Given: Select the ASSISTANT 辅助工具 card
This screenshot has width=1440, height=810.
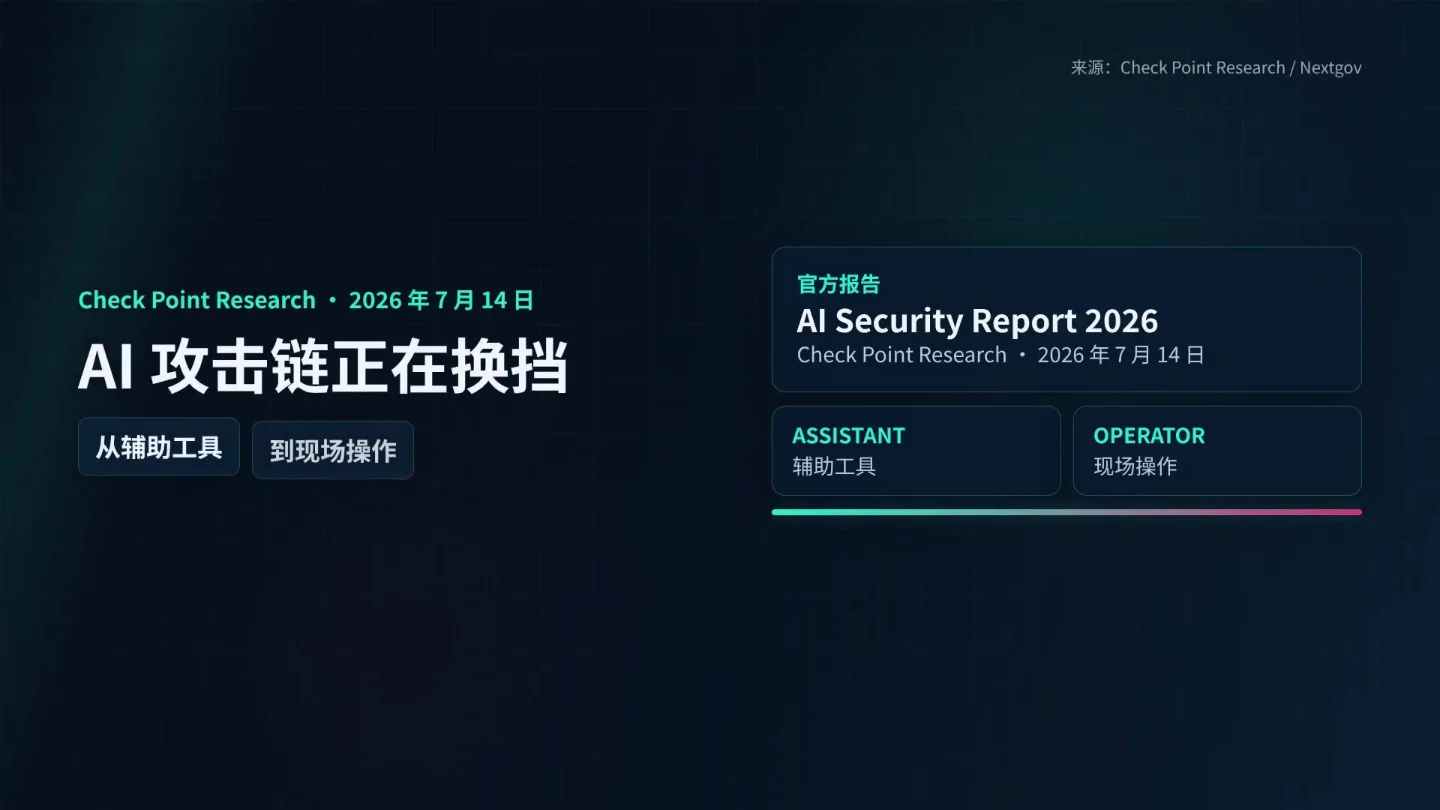Looking at the screenshot, I should click(x=916, y=451).
